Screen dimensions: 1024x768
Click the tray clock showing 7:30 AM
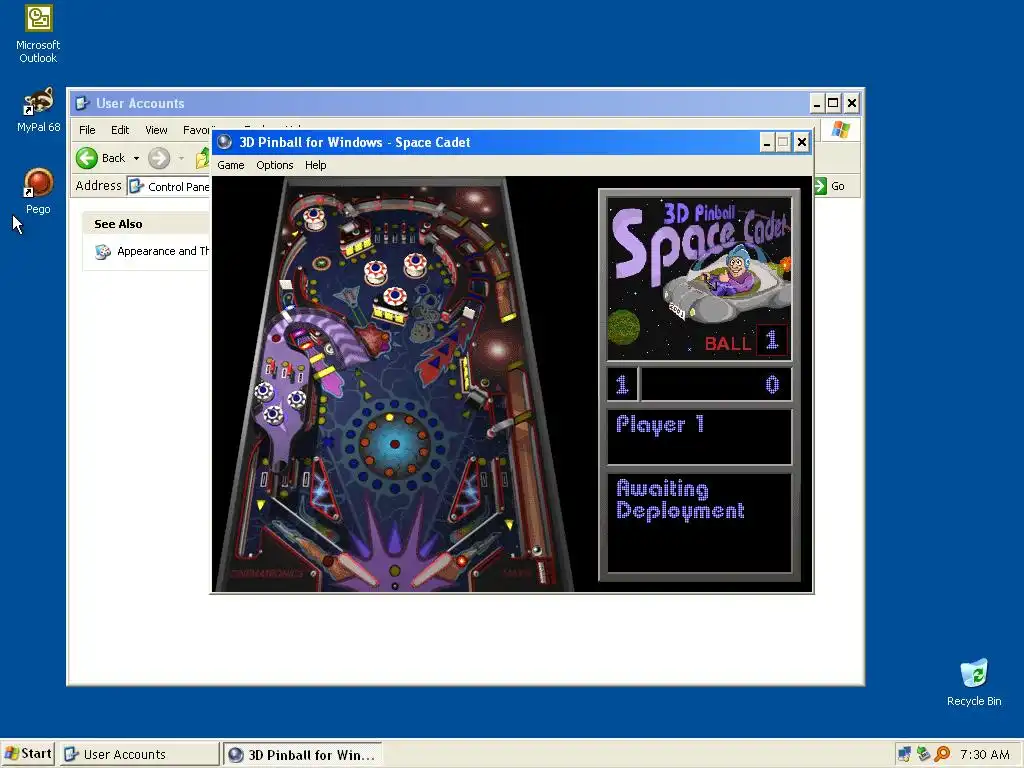click(985, 754)
